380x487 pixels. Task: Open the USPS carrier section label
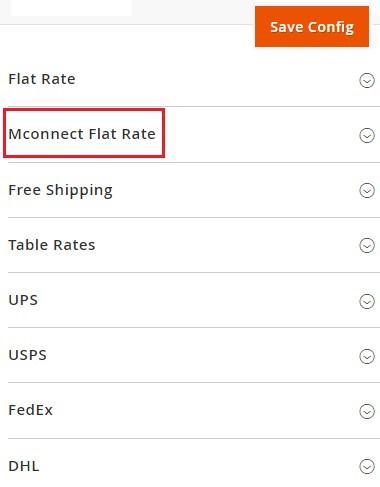click(27, 355)
